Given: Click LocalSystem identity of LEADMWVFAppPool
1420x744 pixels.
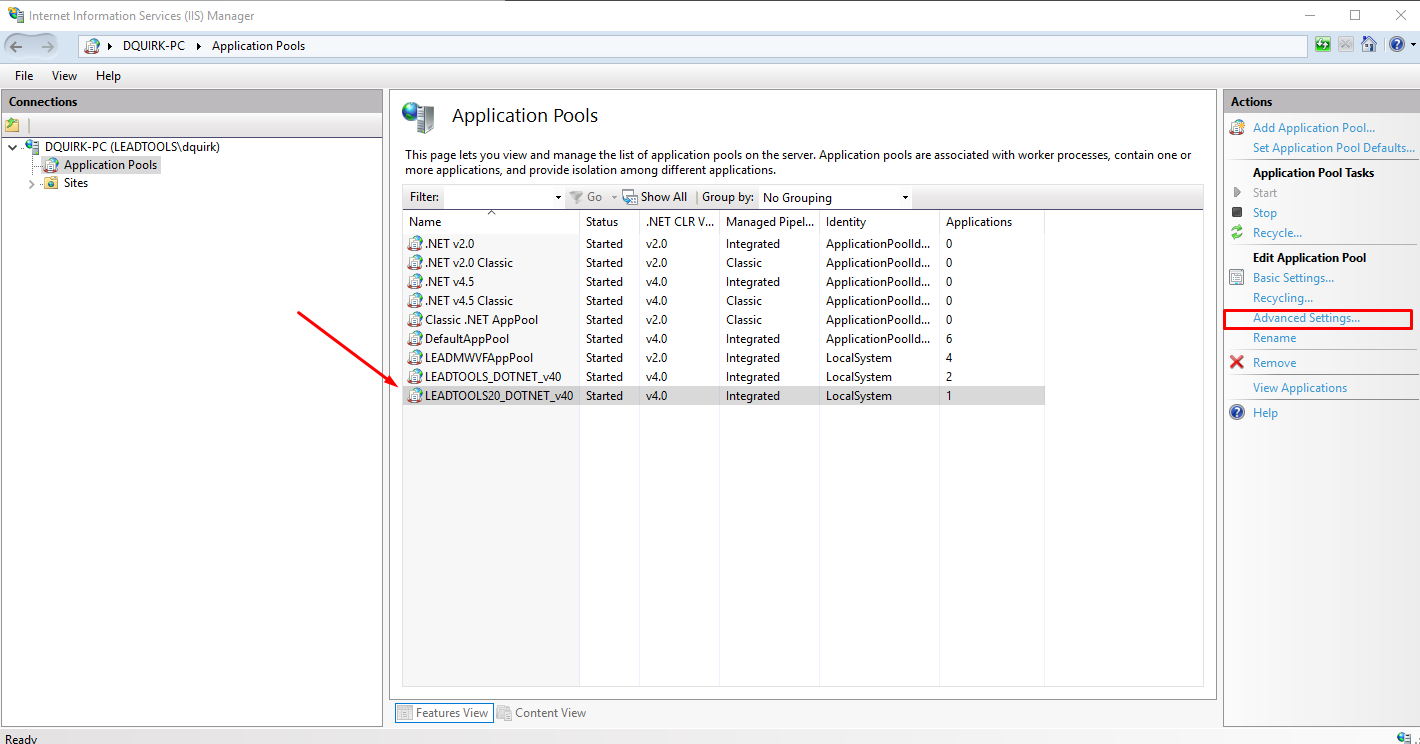Looking at the screenshot, I should tap(859, 358).
